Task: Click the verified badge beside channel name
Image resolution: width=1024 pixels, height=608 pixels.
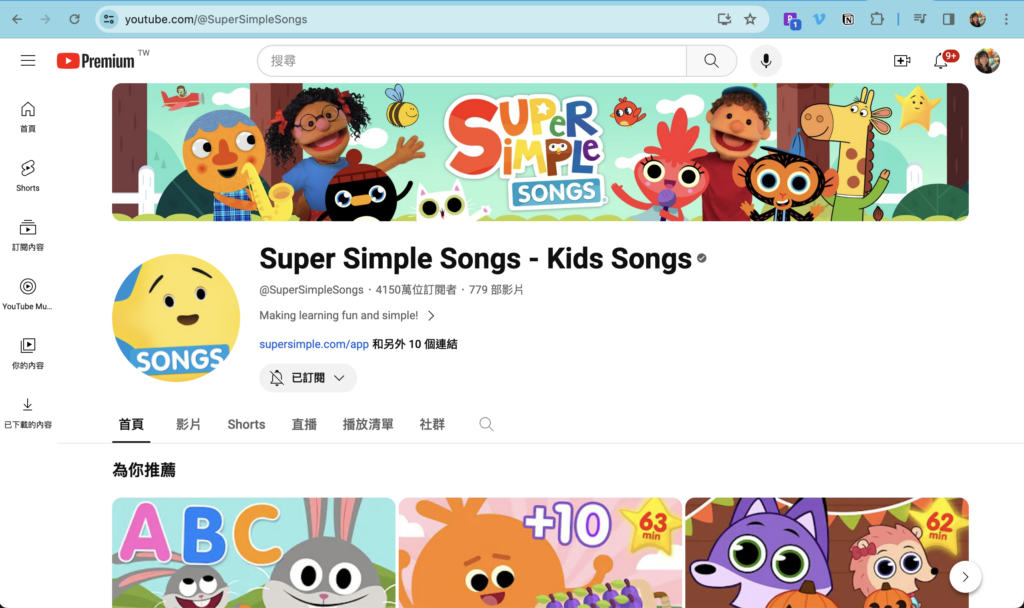Action: [701, 259]
